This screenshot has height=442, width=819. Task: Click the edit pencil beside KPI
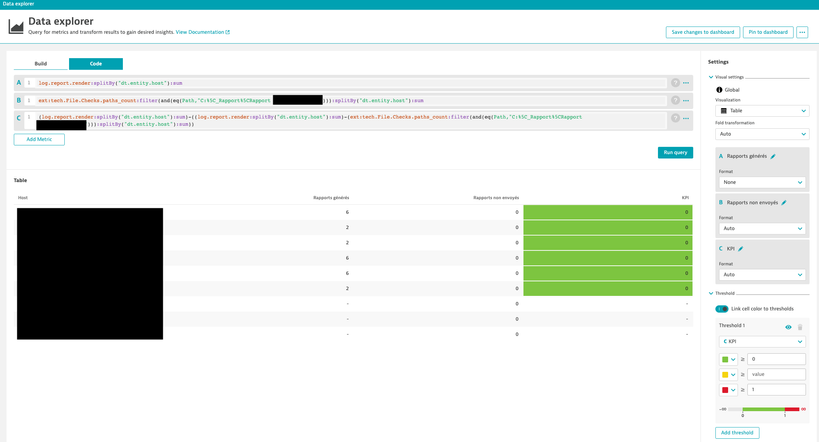[x=741, y=249]
